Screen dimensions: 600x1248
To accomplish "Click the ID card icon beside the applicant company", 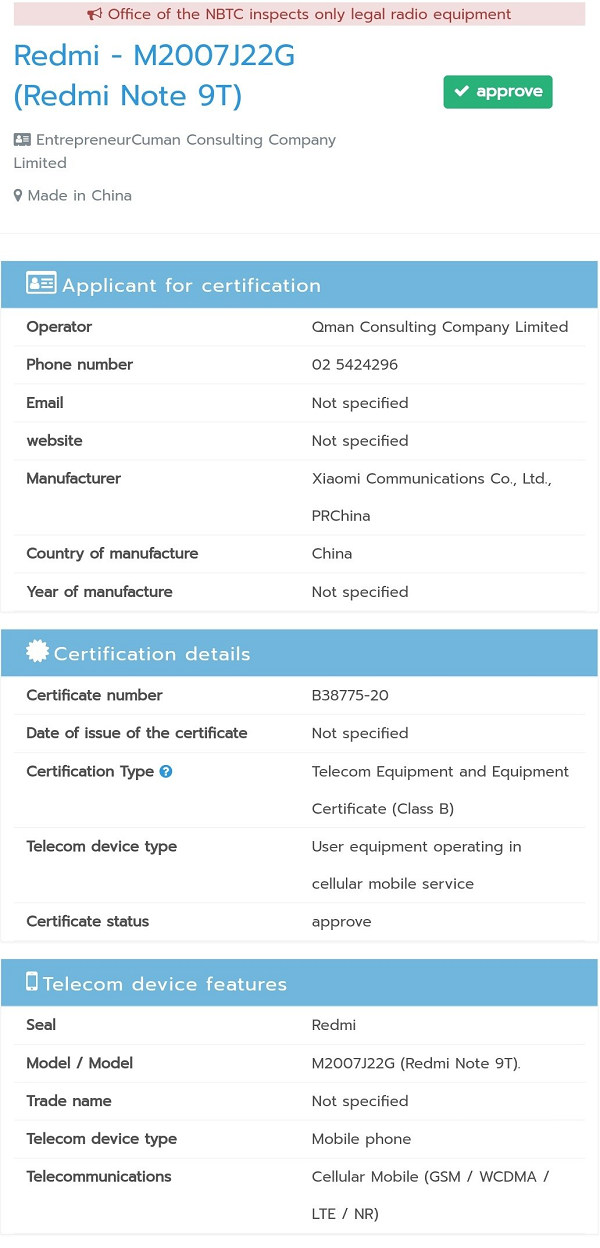I will point(21,139).
